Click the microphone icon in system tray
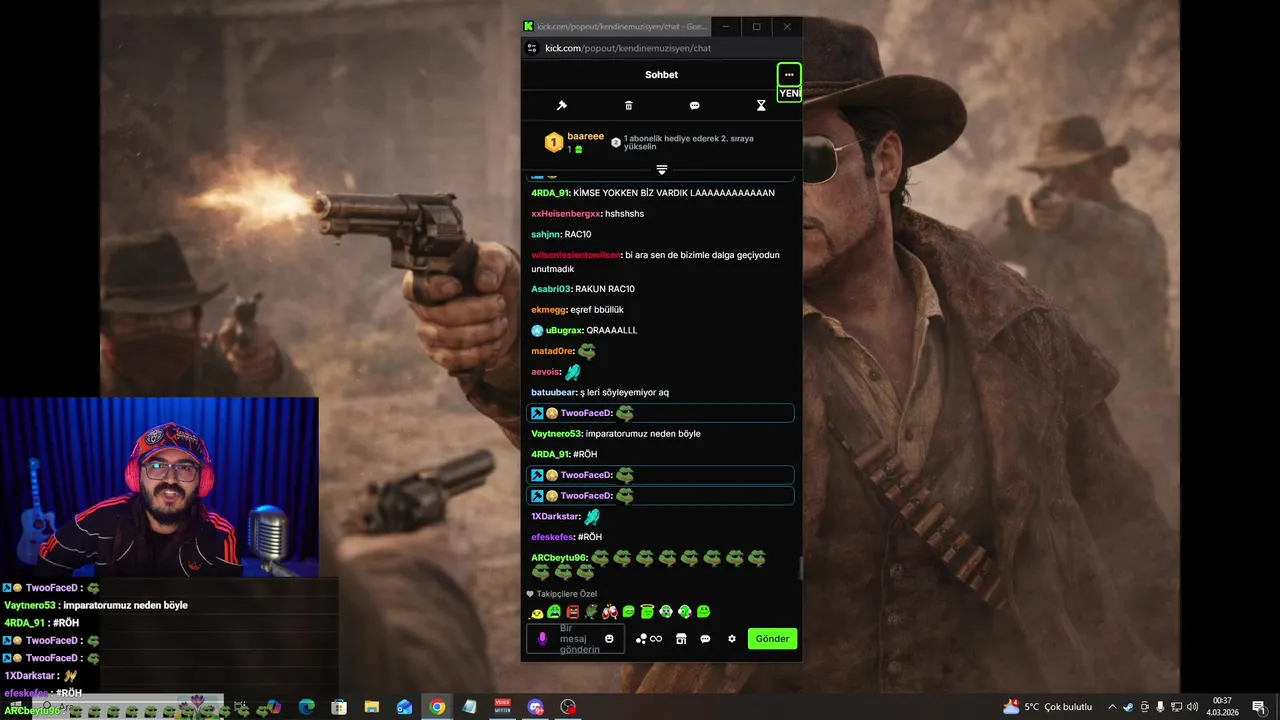This screenshot has width=1280, height=720. coord(1161,707)
